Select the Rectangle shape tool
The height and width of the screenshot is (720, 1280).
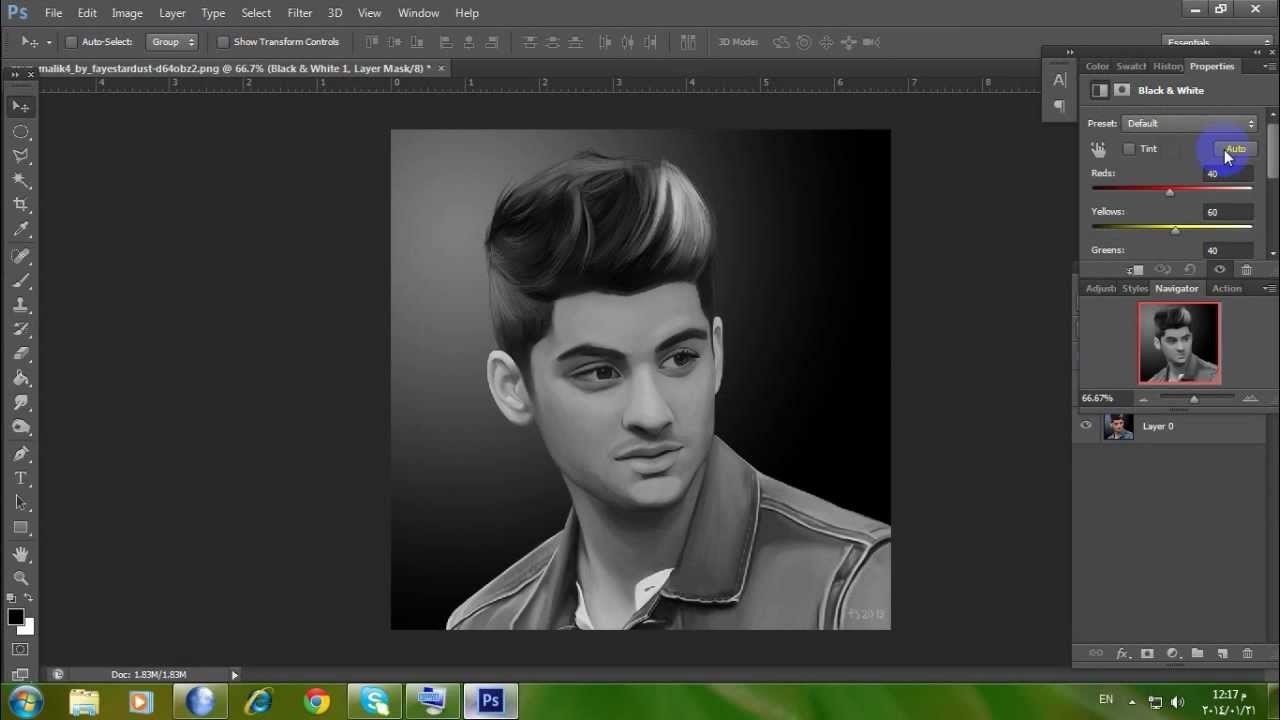tap(21, 527)
